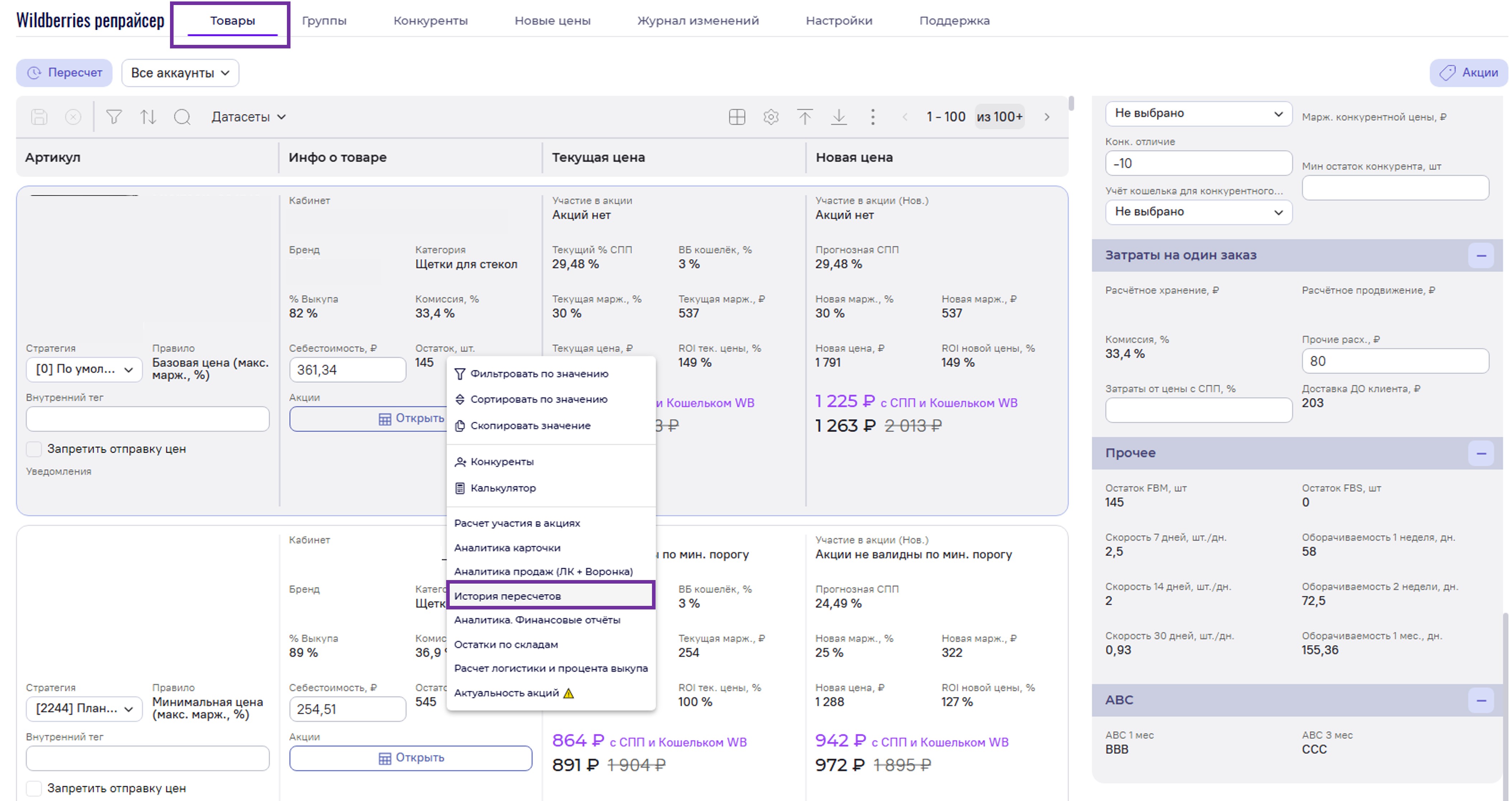
Task: Click the filter funnel icon in toolbar
Action: (114, 117)
